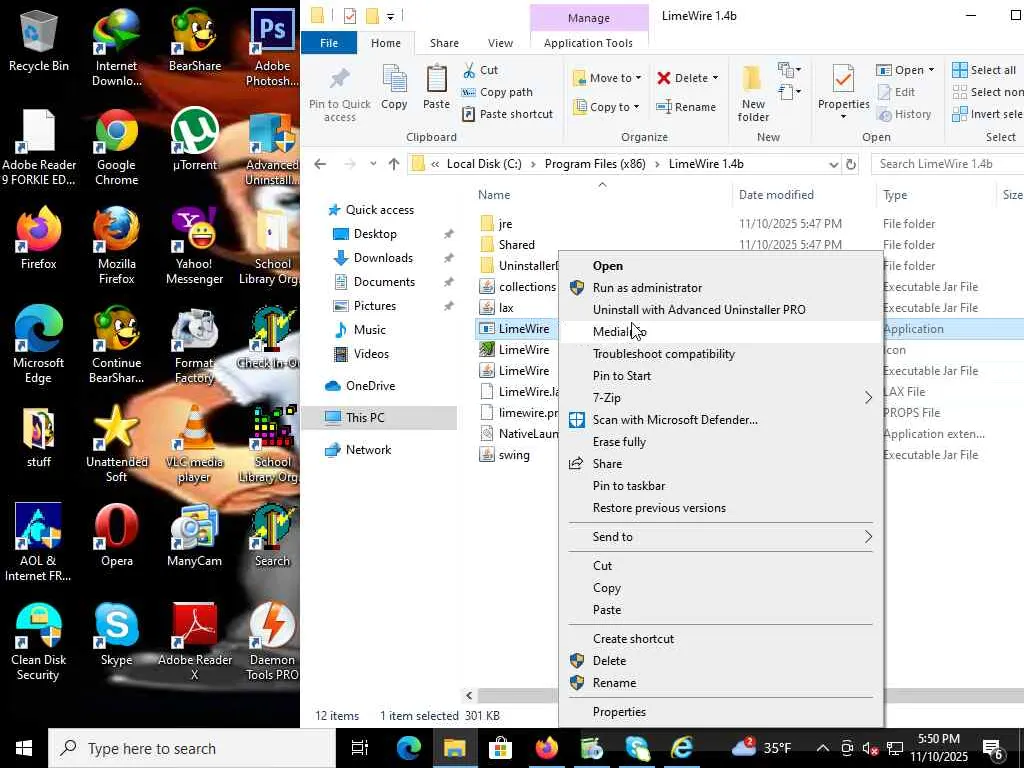1024x768 pixels.
Task: Click Select all in ribbon
Action: point(986,70)
